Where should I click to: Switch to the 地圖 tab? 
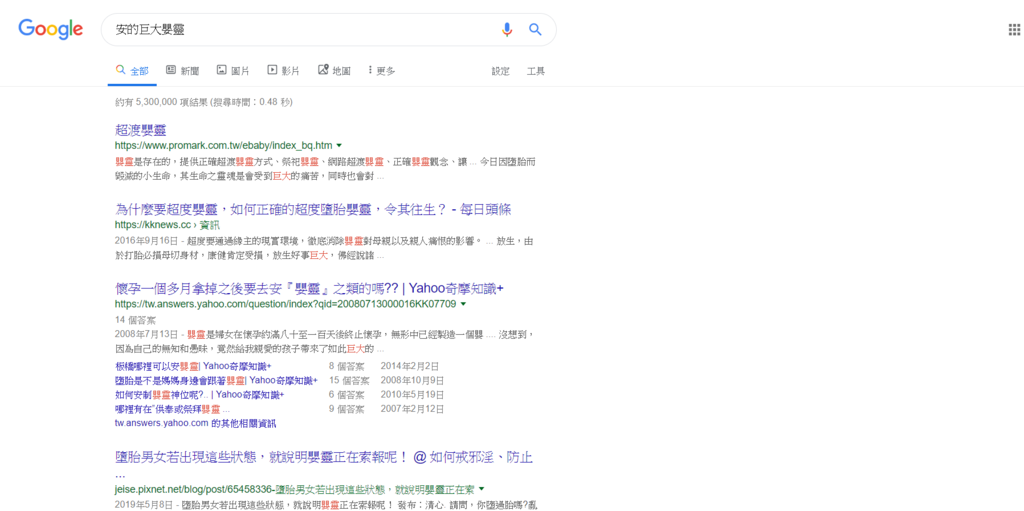(334, 71)
